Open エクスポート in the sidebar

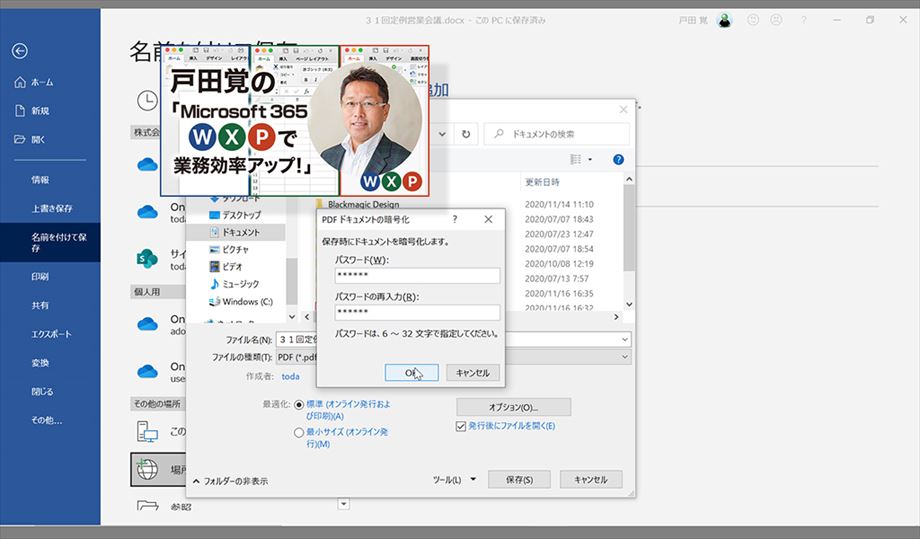click(x=52, y=334)
